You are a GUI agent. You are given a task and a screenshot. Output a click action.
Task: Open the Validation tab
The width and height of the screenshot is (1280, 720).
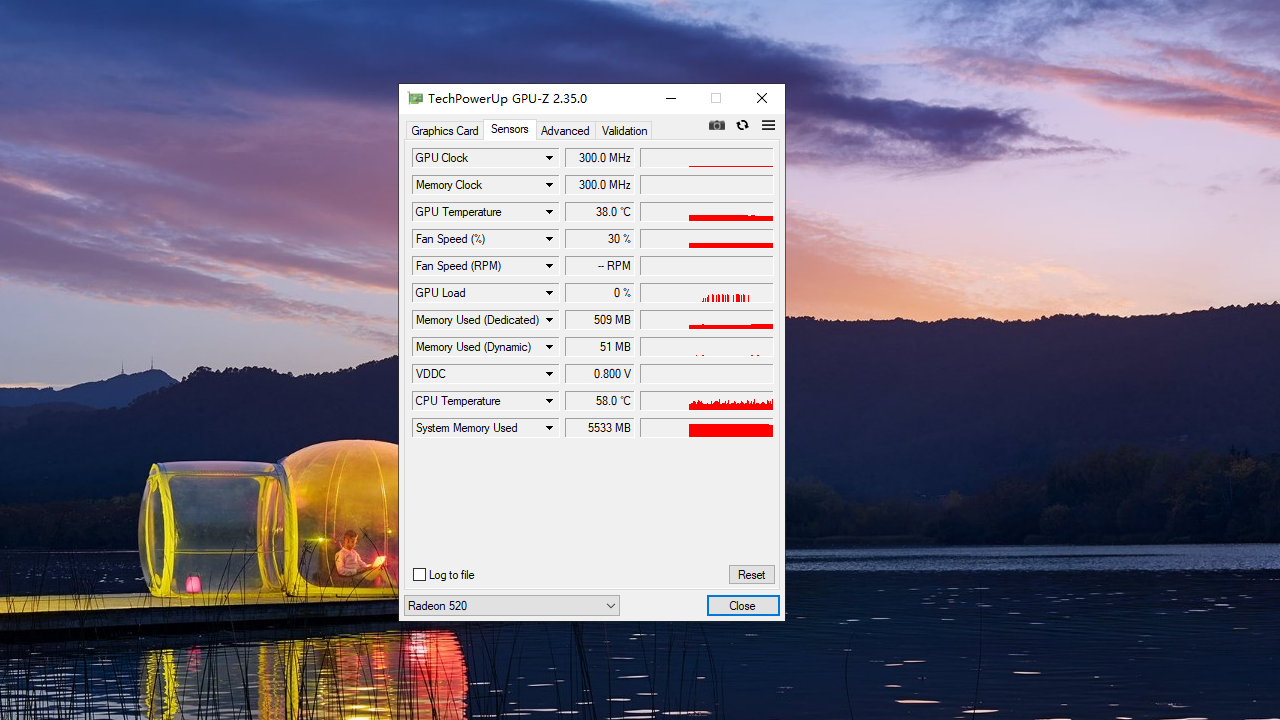click(623, 130)
